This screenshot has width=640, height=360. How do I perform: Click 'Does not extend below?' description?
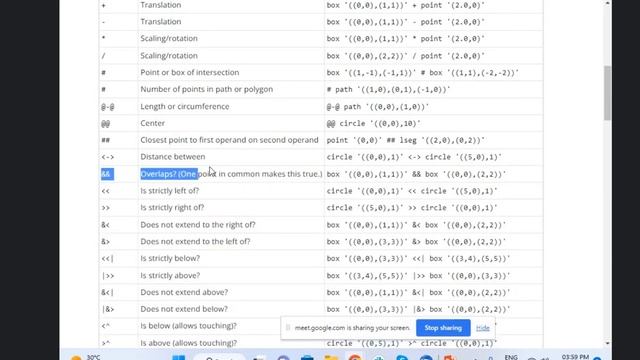[x=184, y=309]
